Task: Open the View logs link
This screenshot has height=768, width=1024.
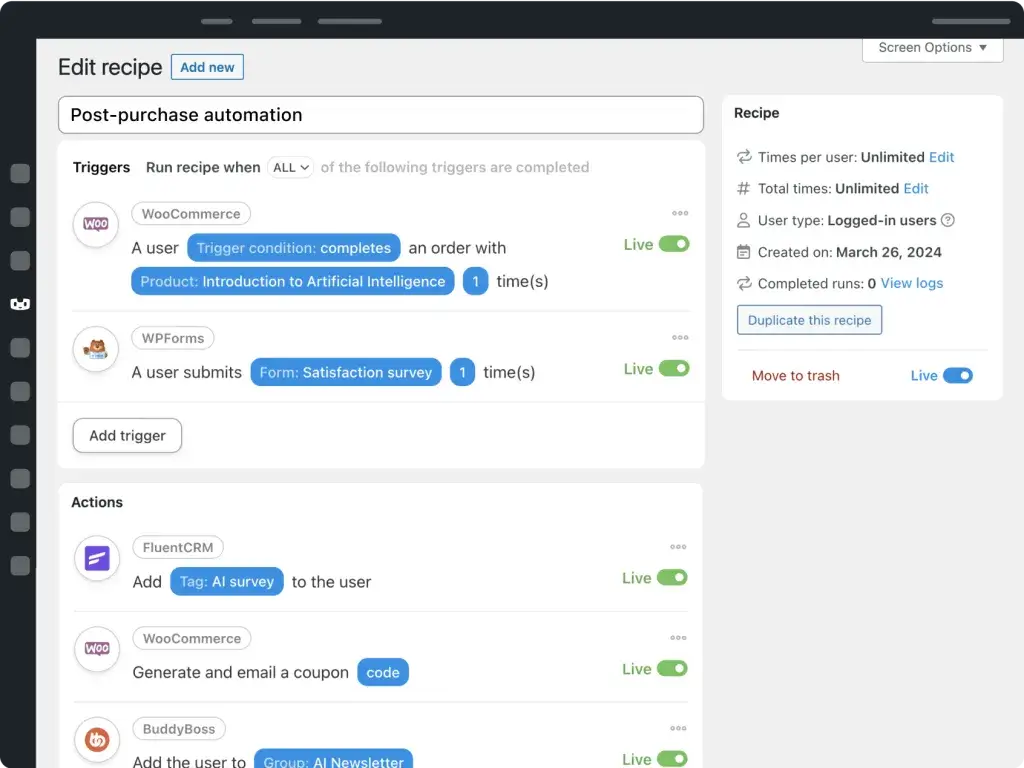Action: click(x=912, y=283)
